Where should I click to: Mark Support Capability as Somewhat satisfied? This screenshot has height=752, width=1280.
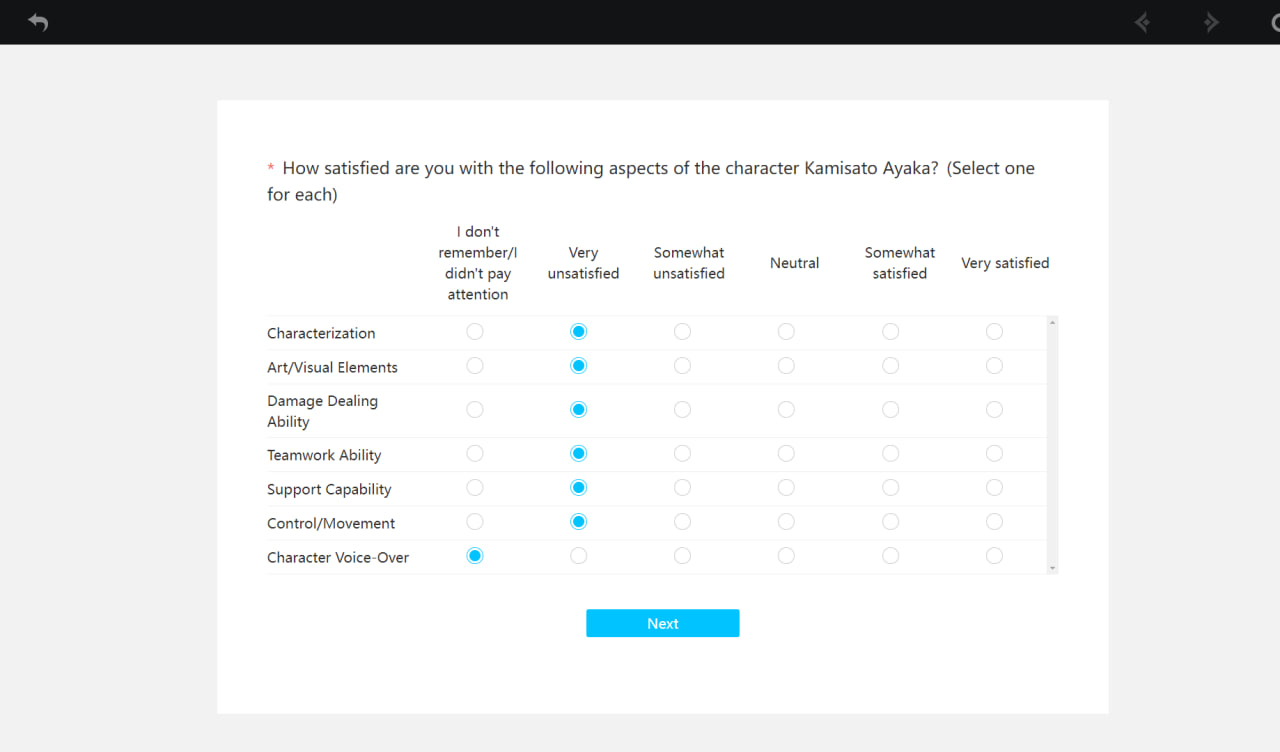[890, 488]
